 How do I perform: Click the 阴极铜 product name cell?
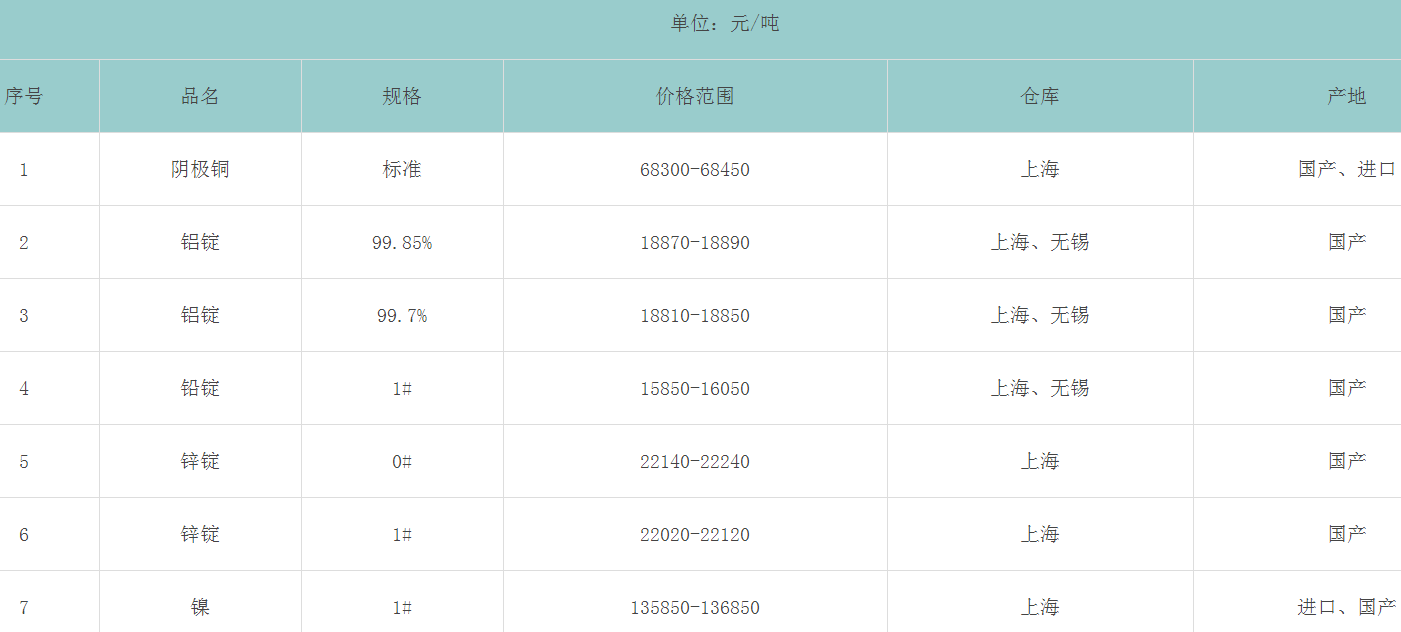tap(200, 169)
